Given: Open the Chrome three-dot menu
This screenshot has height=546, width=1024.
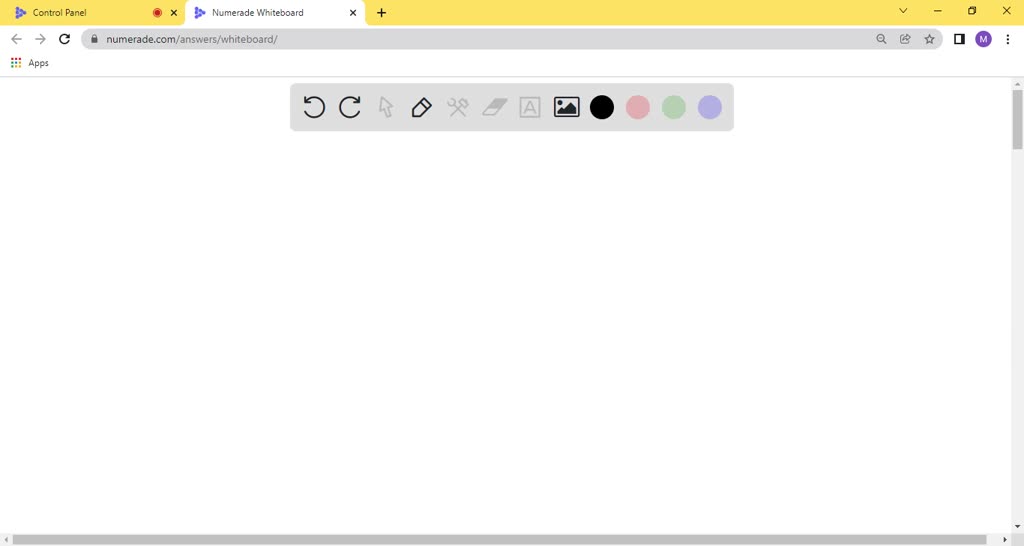Looking at the screenshot, I should pos(1007,39).
